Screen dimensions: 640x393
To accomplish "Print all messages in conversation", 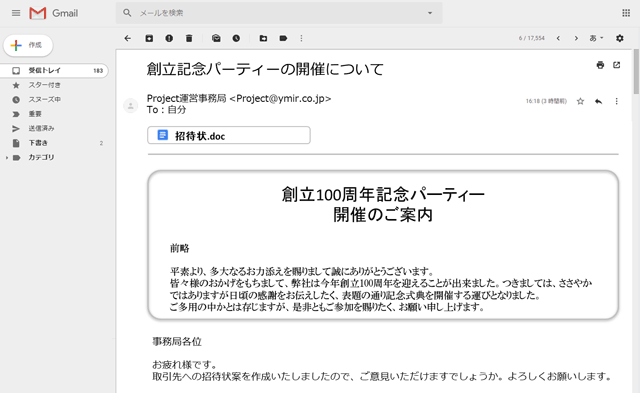I will [x=600, y=65].
